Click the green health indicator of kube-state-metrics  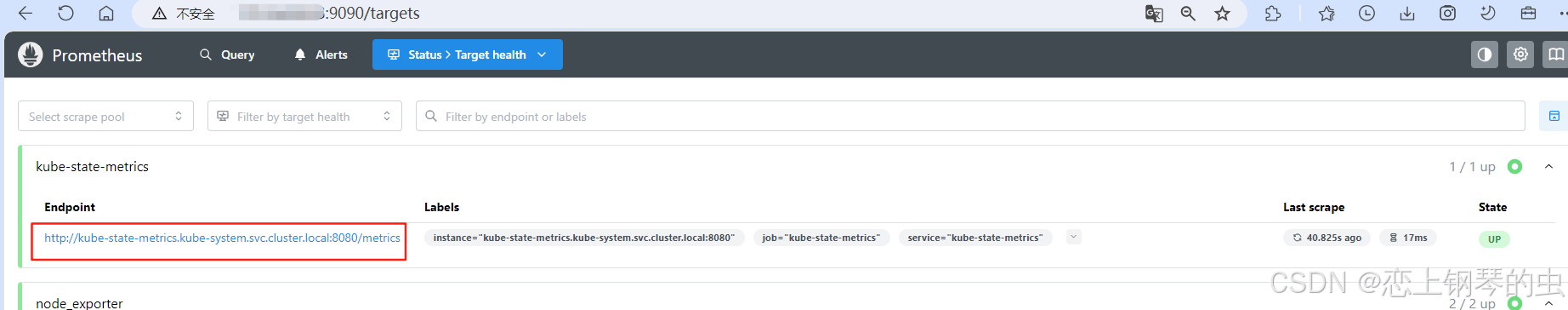pyautogui.click(x=1514, y=167)
